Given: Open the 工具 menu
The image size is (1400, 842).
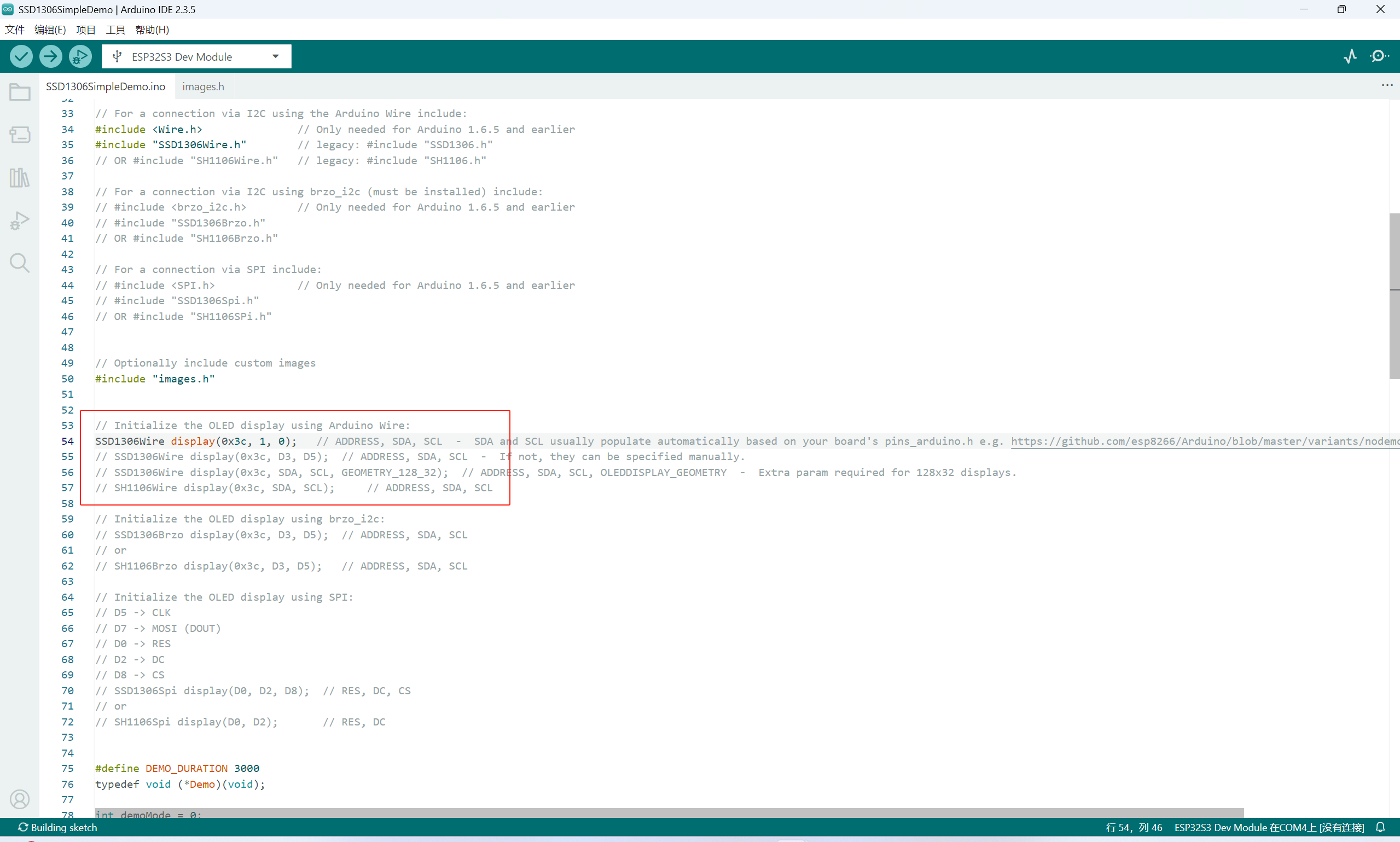Looking at the screenshot, I should click(115, 30).
